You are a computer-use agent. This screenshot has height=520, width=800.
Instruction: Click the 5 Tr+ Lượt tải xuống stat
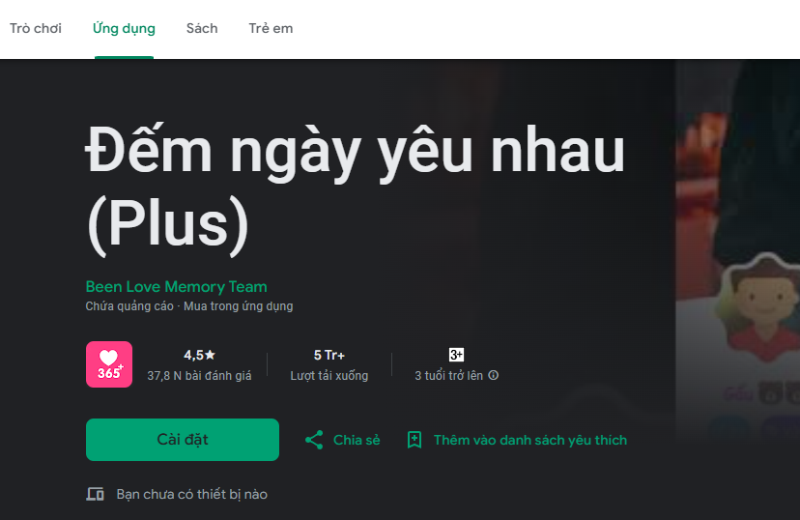tap(329, 365)
